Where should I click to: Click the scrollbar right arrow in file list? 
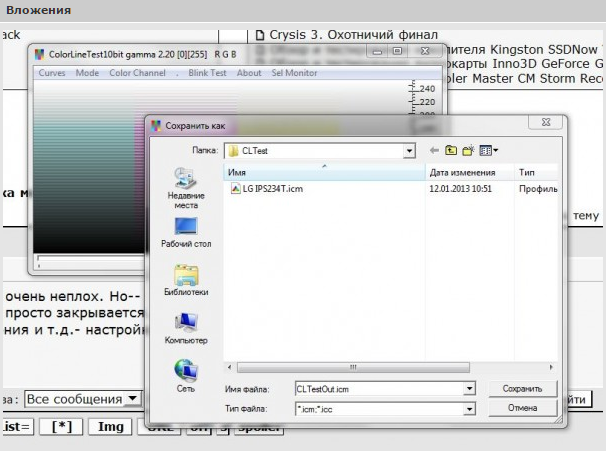[551, 367]
